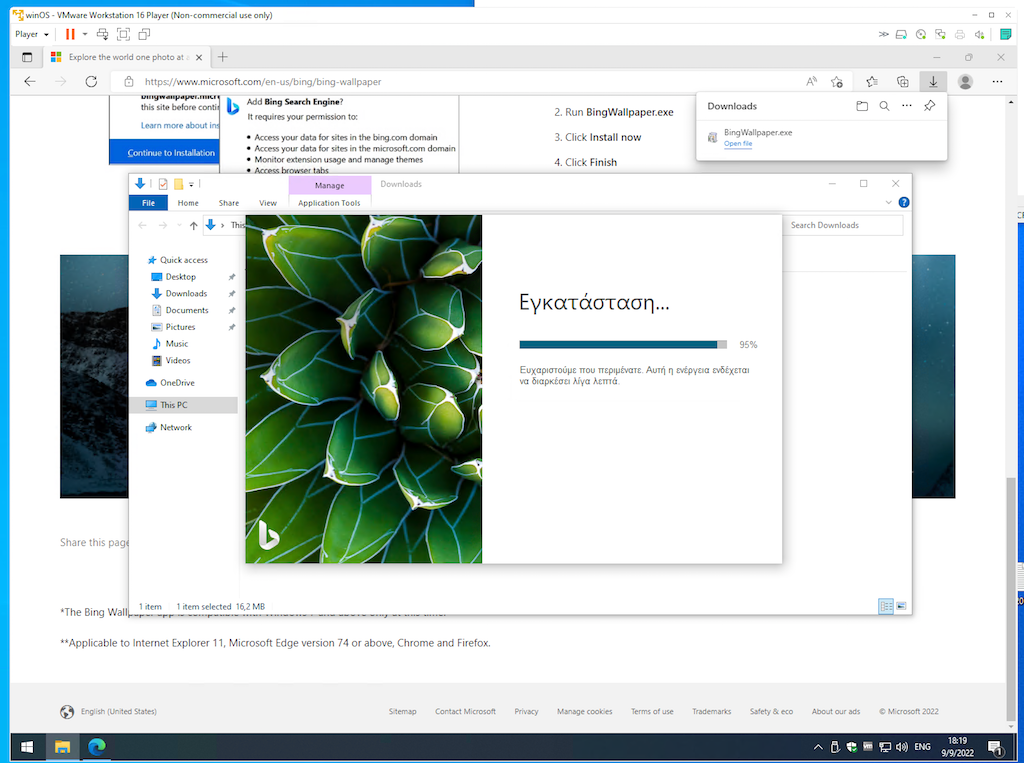
Task: Toggle the Edge Downloads button
Action: tap(933, 82)
